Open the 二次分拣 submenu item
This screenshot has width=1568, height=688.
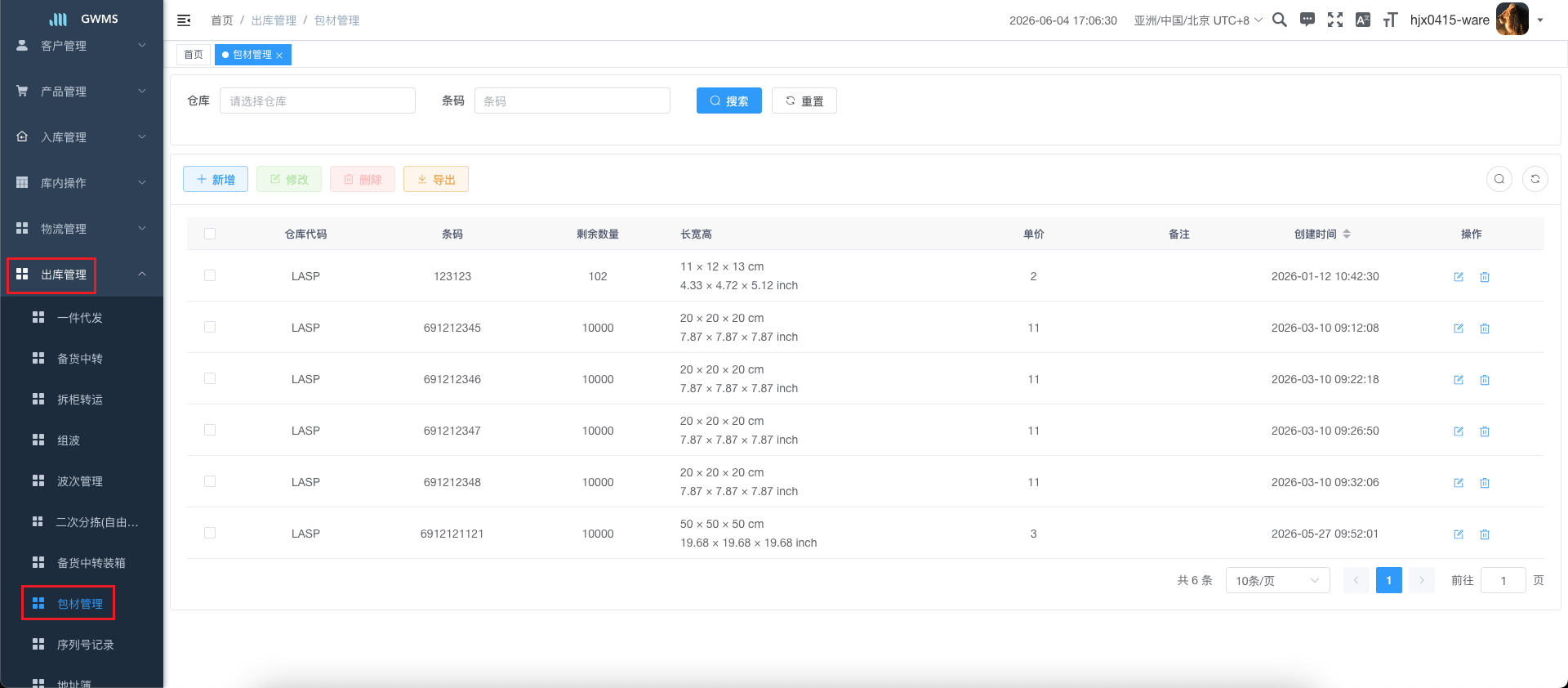tap(82, 522)
